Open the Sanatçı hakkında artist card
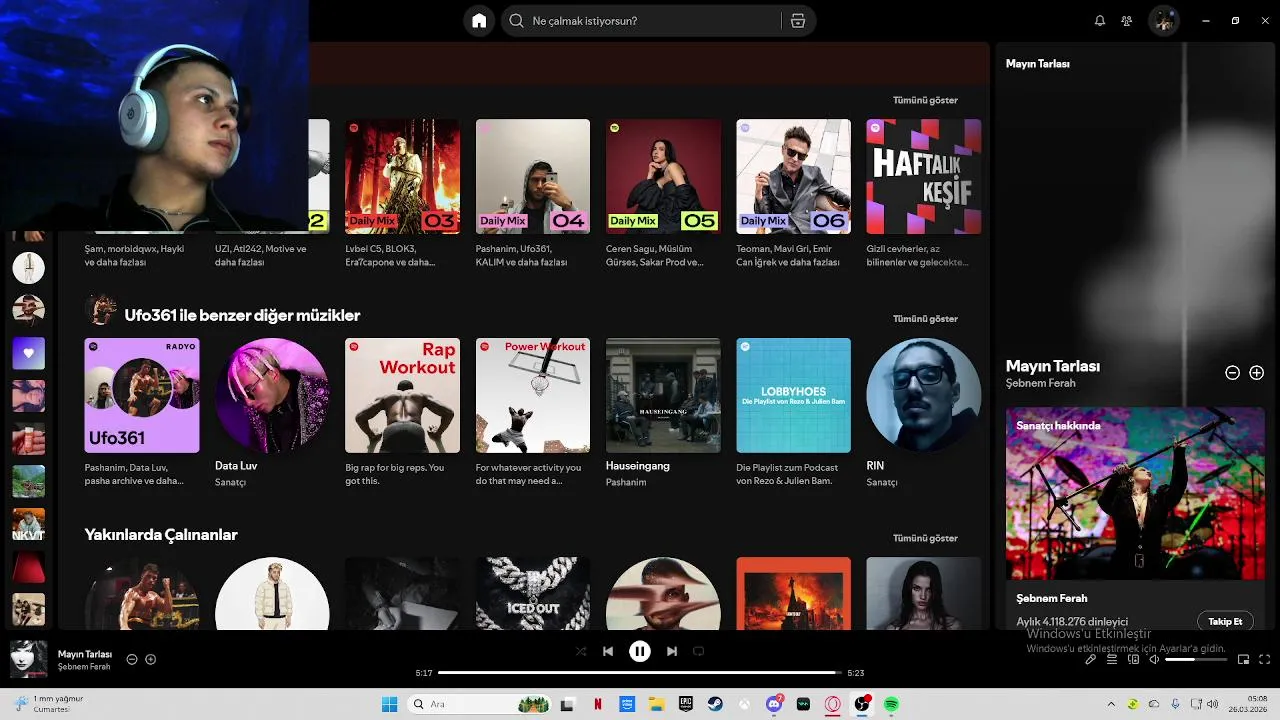 (x=1135, y=518)
